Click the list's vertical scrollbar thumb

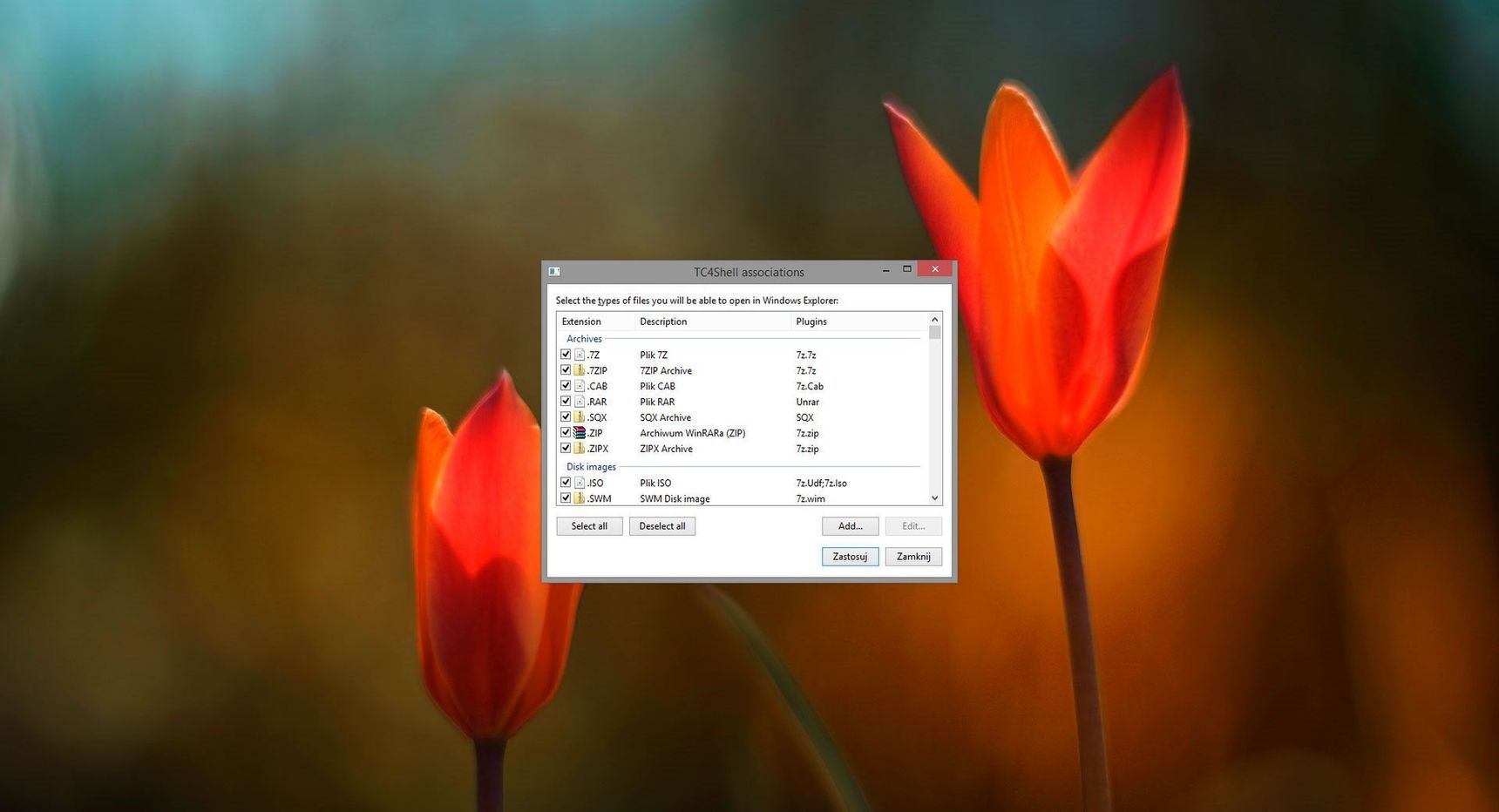[935, 333]
